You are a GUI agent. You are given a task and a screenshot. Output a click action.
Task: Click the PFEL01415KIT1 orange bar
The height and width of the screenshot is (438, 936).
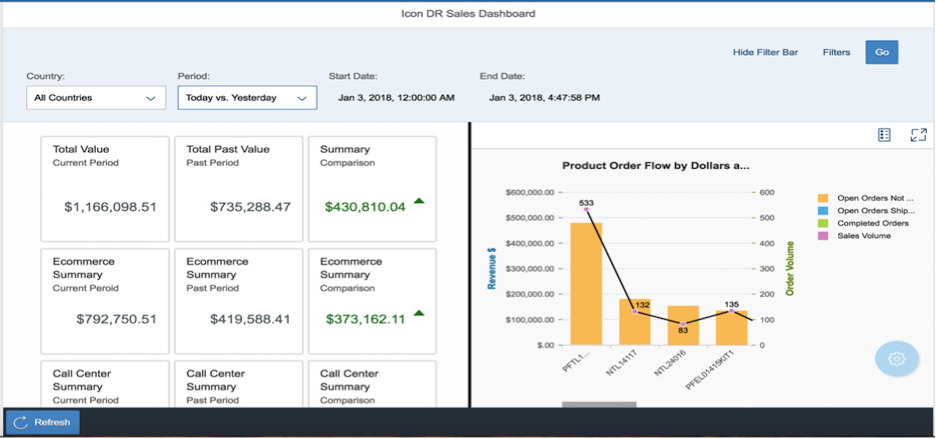(x=731, y=328)
